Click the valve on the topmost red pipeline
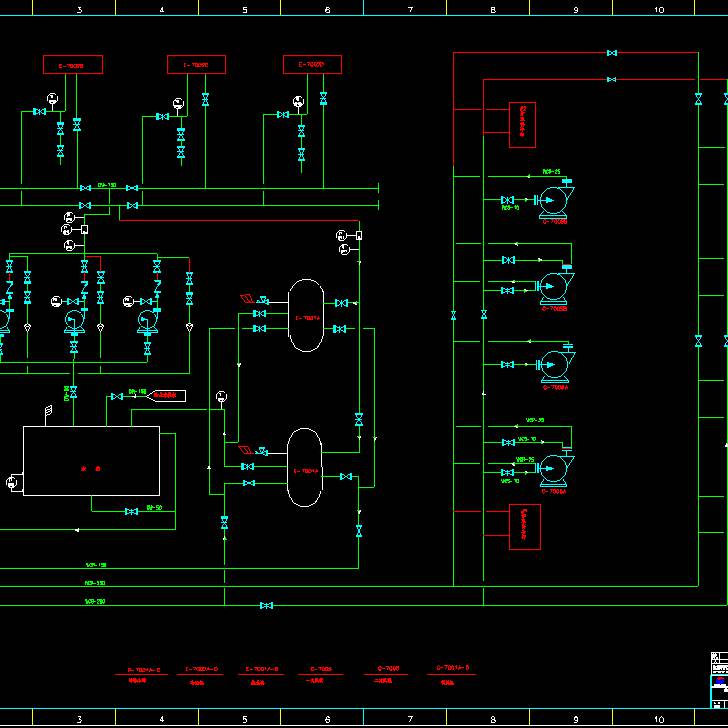The width and height of the screenshot is (728, 728). click(612, 53)
